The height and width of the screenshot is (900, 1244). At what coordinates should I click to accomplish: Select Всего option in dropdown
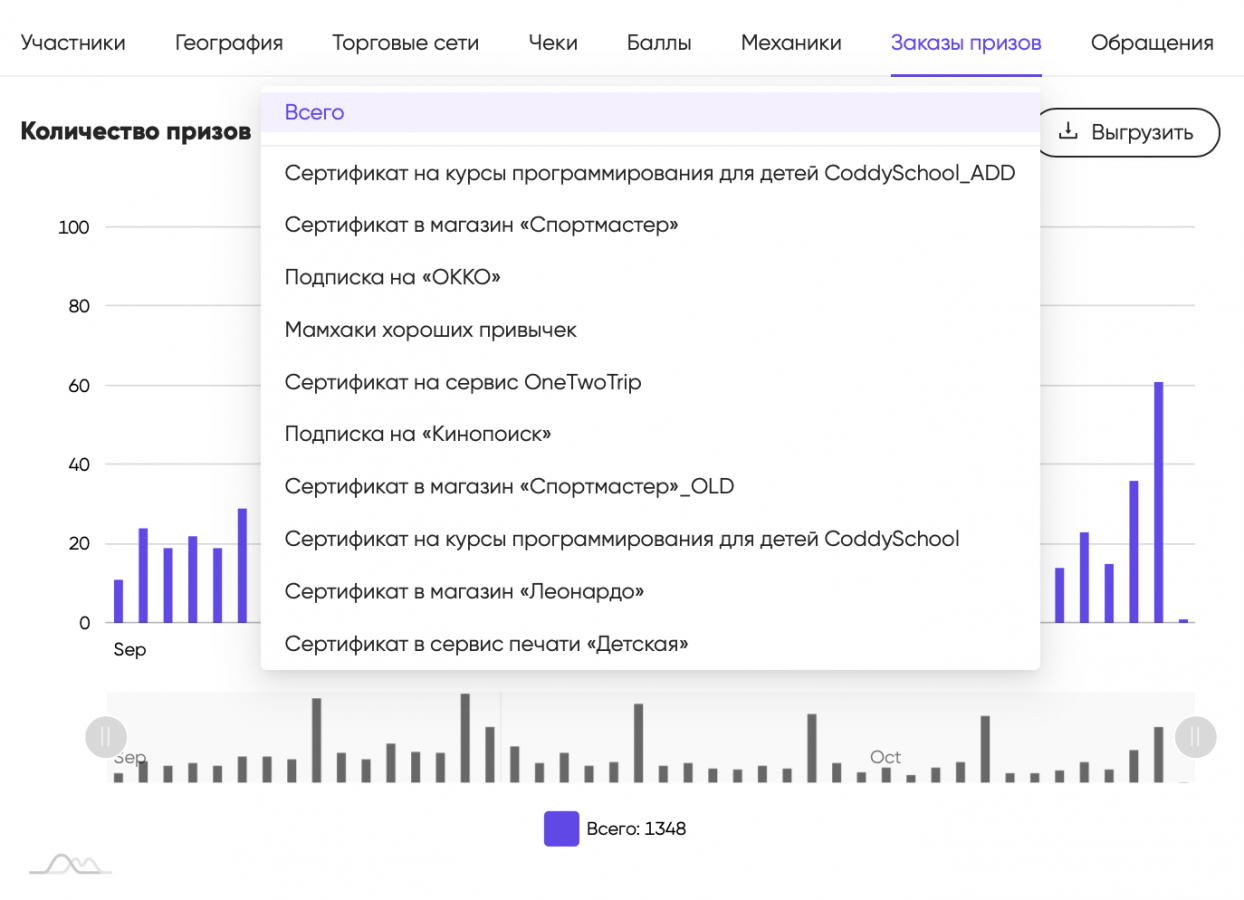click(x=314, y=113)
